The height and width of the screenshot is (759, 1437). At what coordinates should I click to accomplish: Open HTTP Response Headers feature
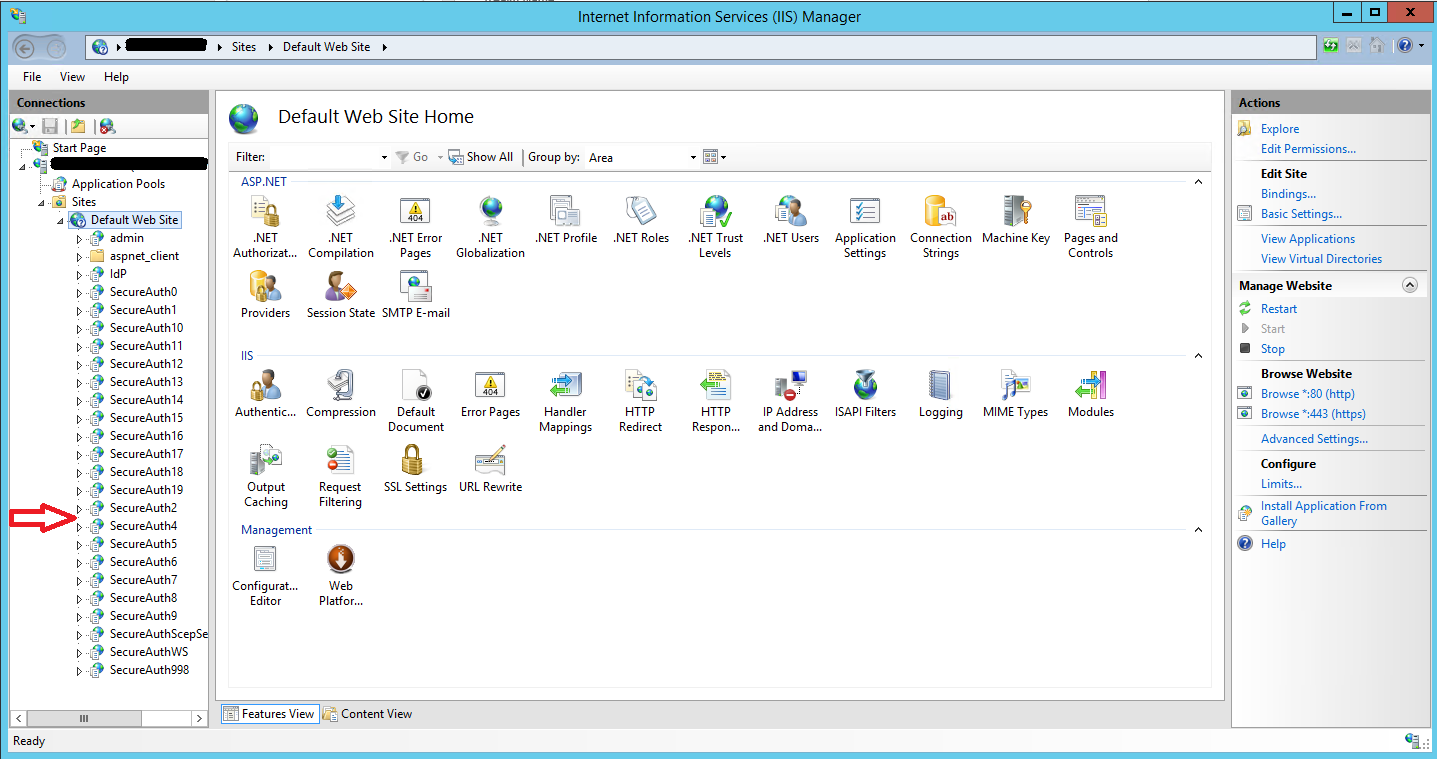[x=715, y=401]
